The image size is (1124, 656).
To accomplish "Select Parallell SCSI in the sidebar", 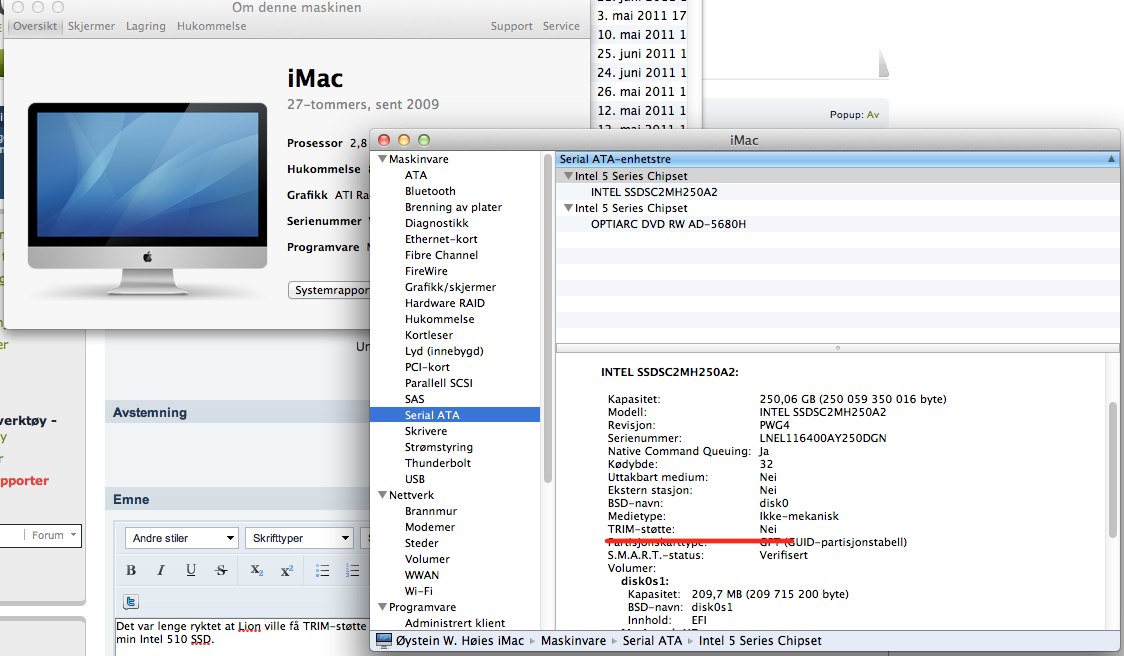I will (x=439, y=383).
